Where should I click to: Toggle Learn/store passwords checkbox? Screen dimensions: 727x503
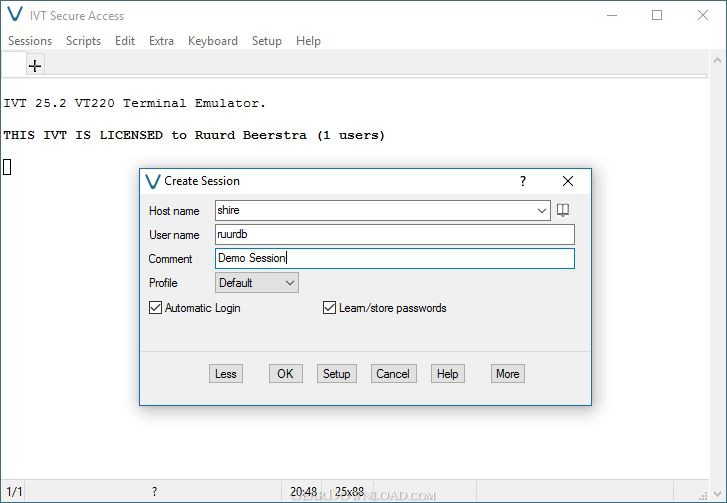329,308
